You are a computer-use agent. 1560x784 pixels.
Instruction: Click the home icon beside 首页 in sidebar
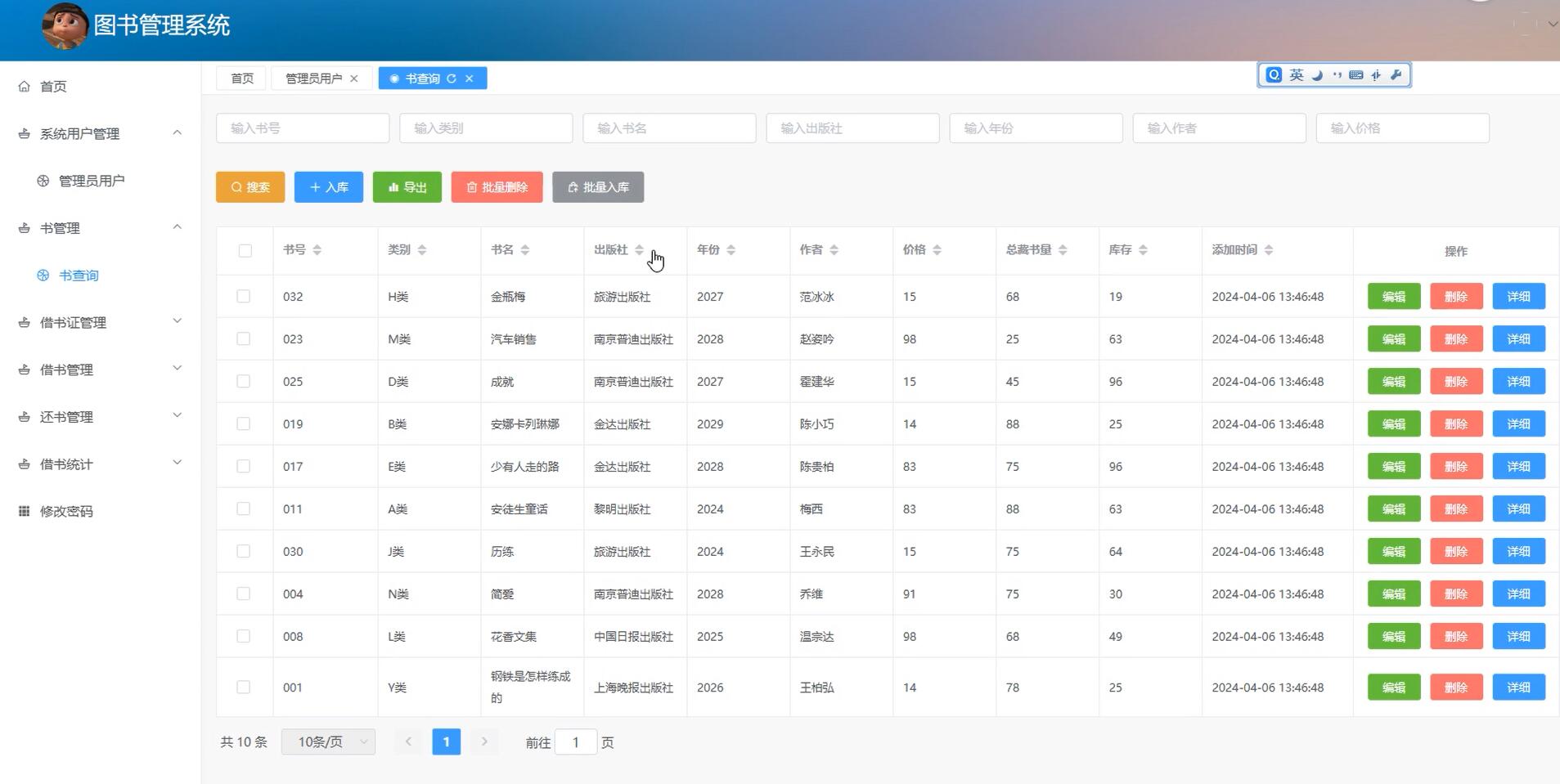(25, 86)
